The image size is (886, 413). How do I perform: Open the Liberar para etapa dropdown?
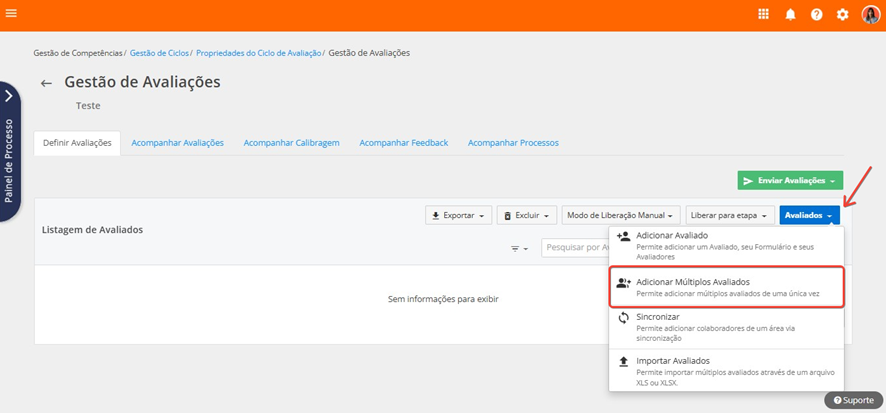730,215
